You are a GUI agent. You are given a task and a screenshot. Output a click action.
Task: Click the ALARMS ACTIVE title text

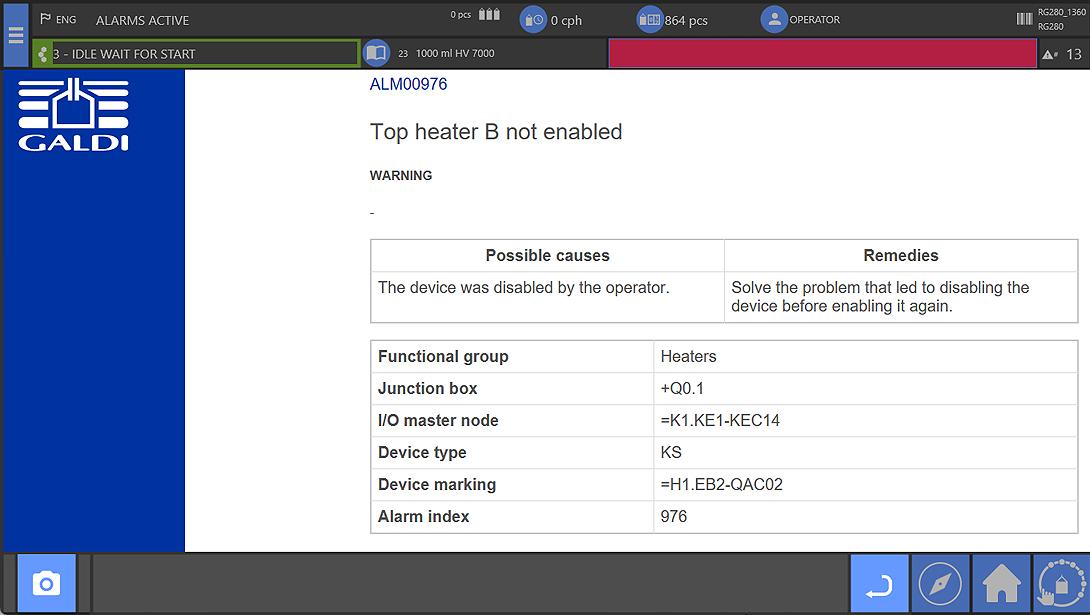[x=142, y=20]
